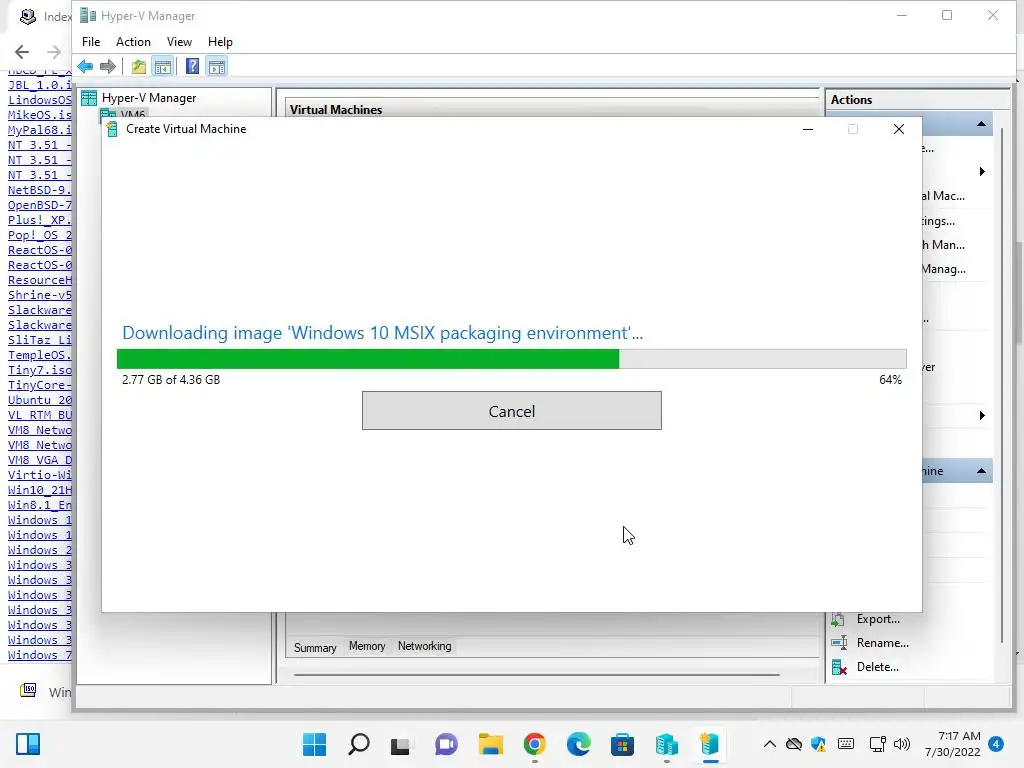Click the browser forward arrow
Screen dimensions: 1024x768
point(54,52)
